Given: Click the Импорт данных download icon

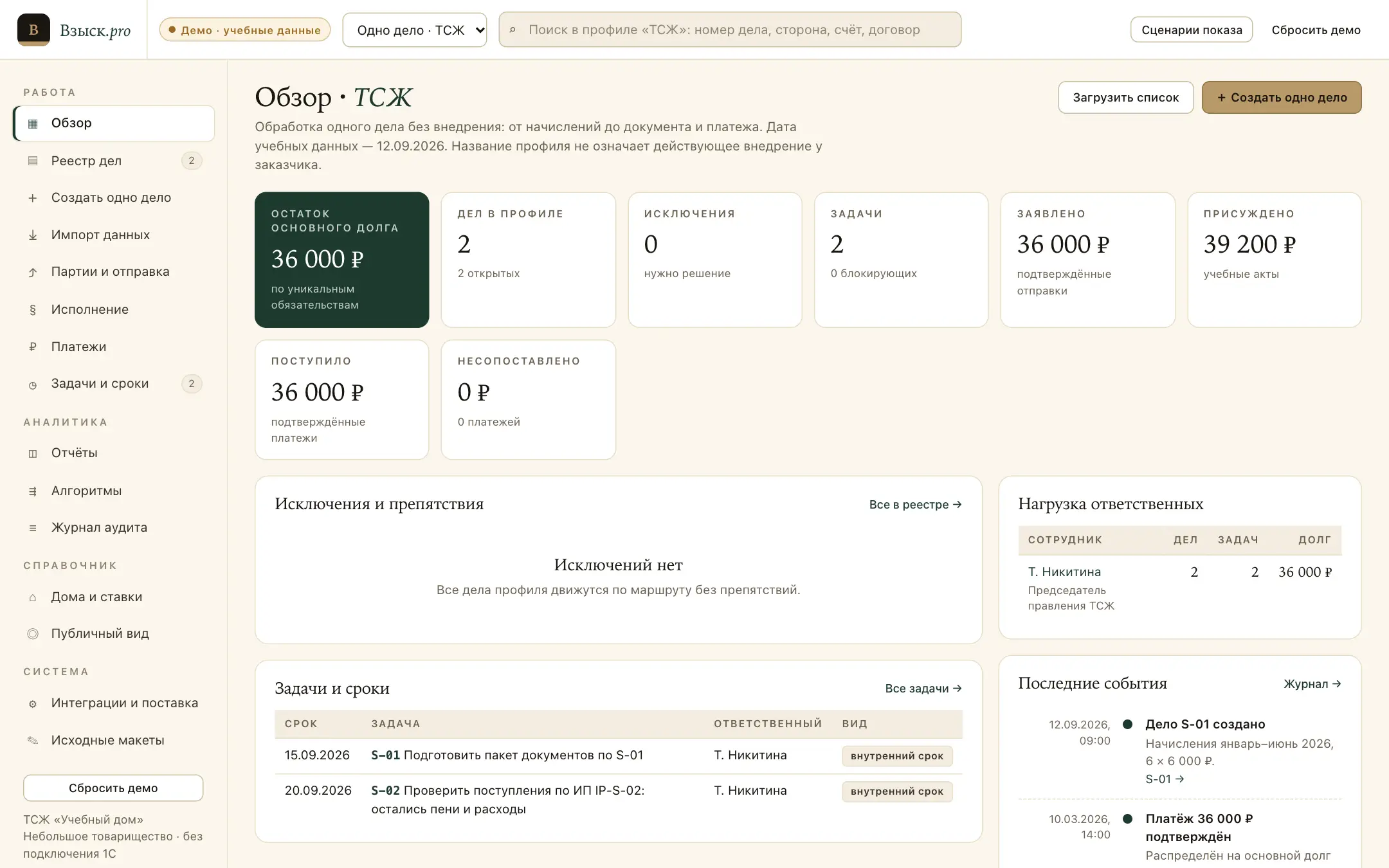Looking at the screenshot, I should click(33, 235).
